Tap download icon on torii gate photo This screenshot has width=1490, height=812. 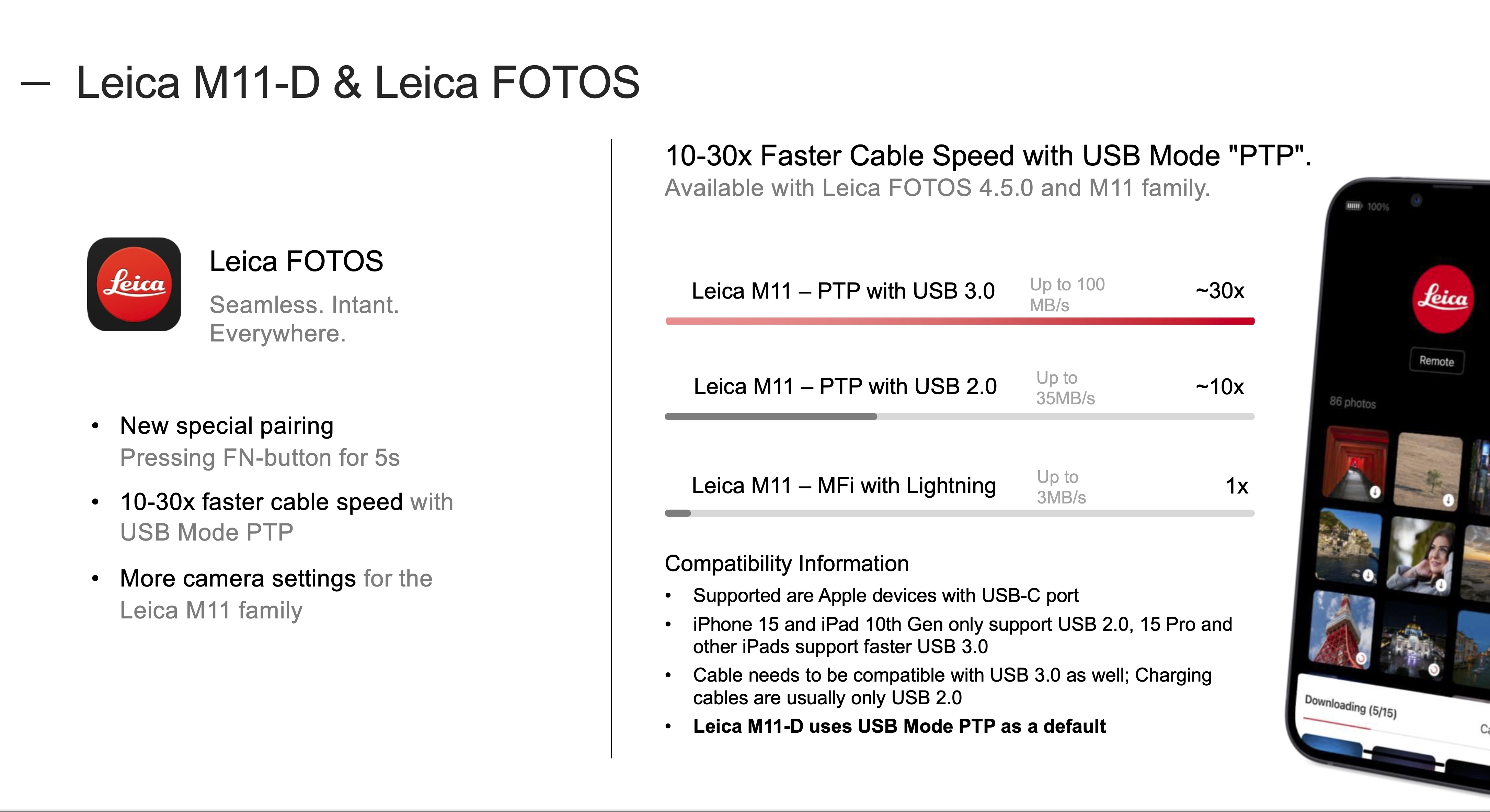pyautogui.click(x=1374, y=492)
